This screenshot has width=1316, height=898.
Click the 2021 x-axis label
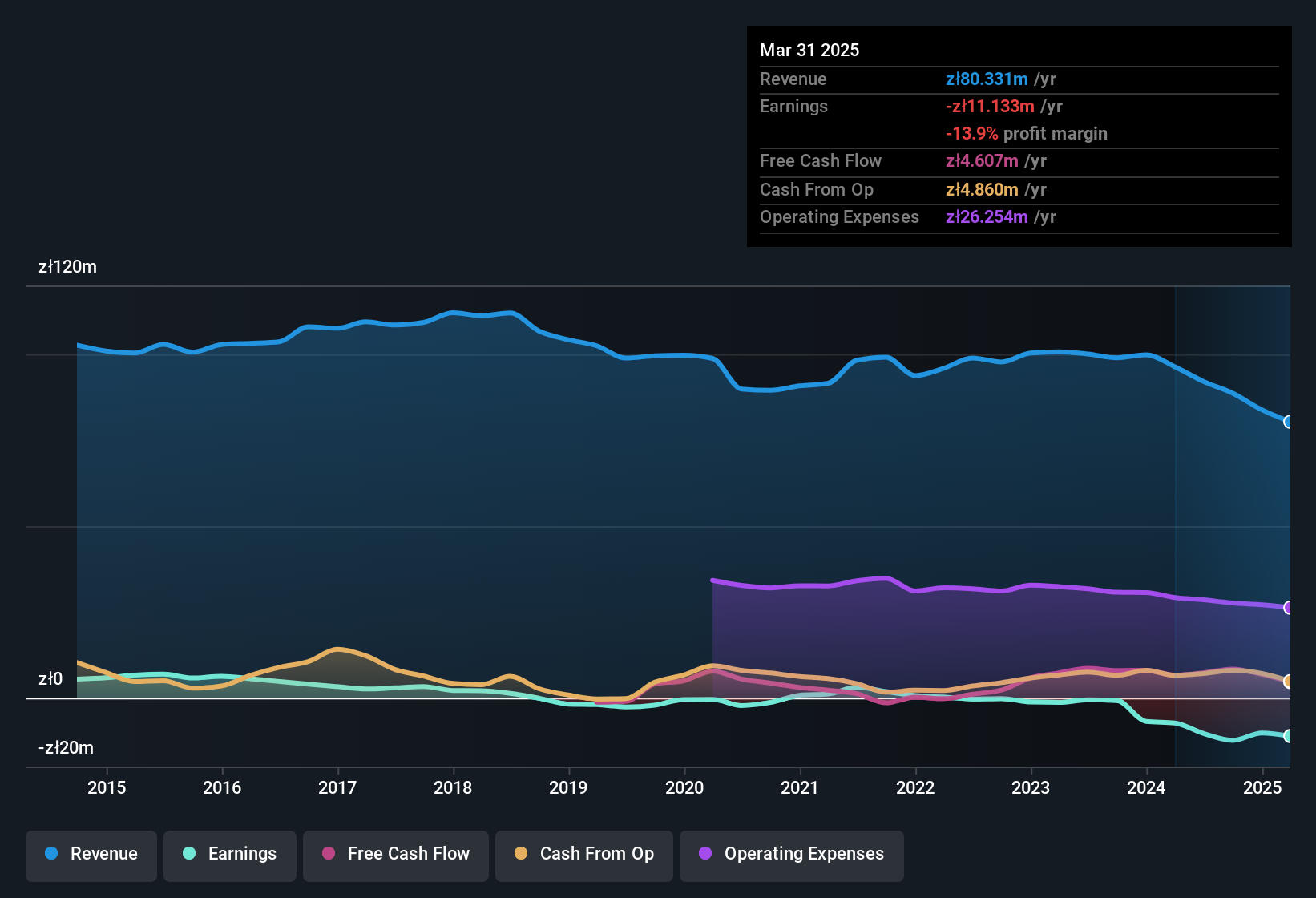tap(800, 788)
